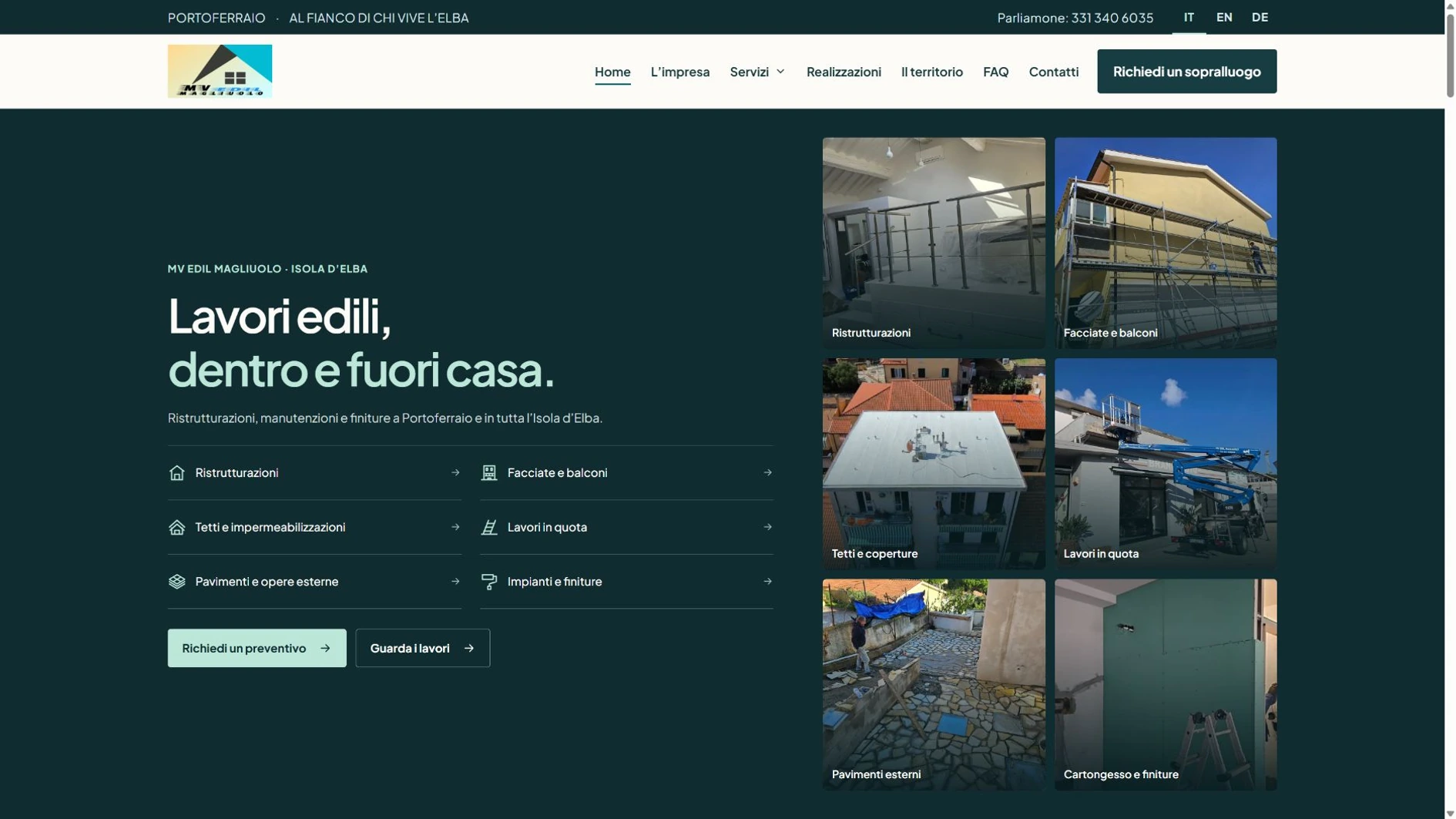The height and width of the screenshot is (819, 1456).
Task: Click the arrow at the end of the Tetti e impermeabilizzazioni row
Action: click(x=455, y=527)
